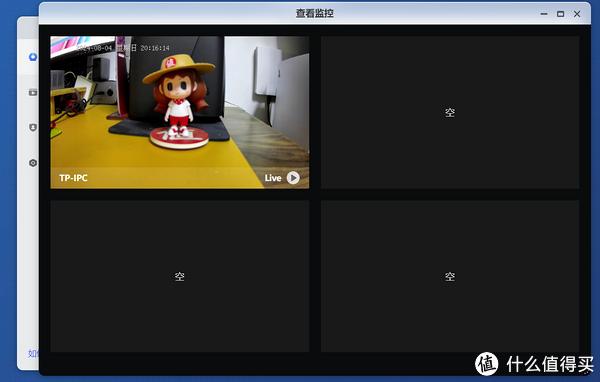The image size is (600, 382).
Task: Click the 查看监控 window title bar
Action: (315, 13)
